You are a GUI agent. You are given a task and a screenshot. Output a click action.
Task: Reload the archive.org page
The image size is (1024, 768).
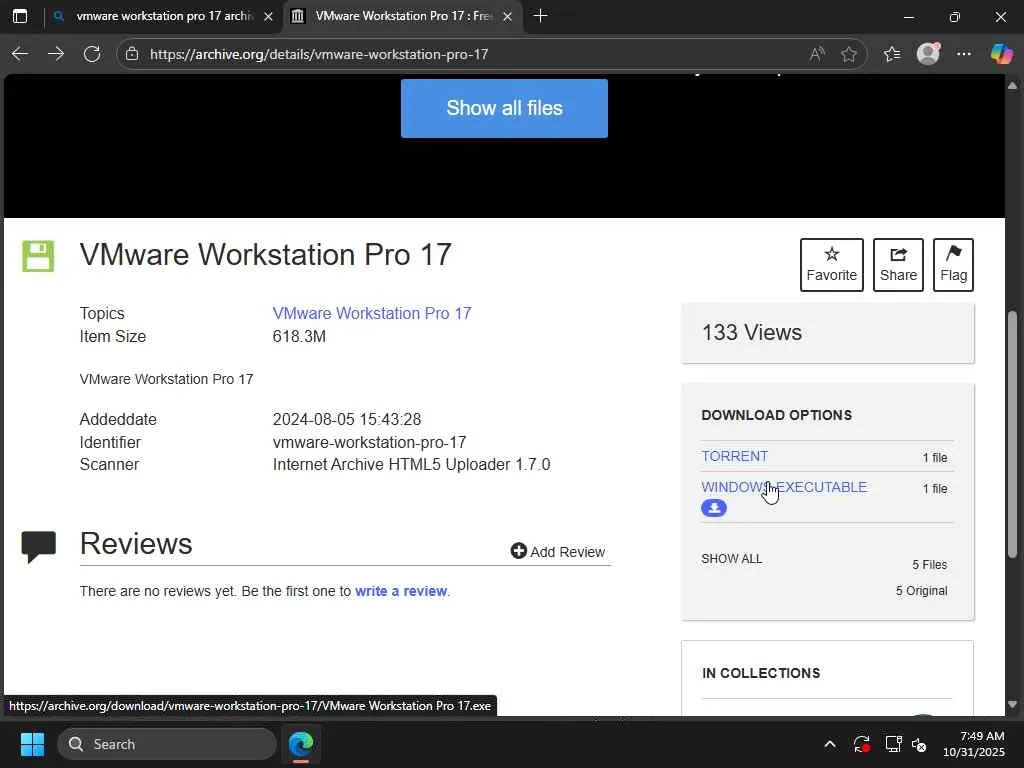coord(92,54)
